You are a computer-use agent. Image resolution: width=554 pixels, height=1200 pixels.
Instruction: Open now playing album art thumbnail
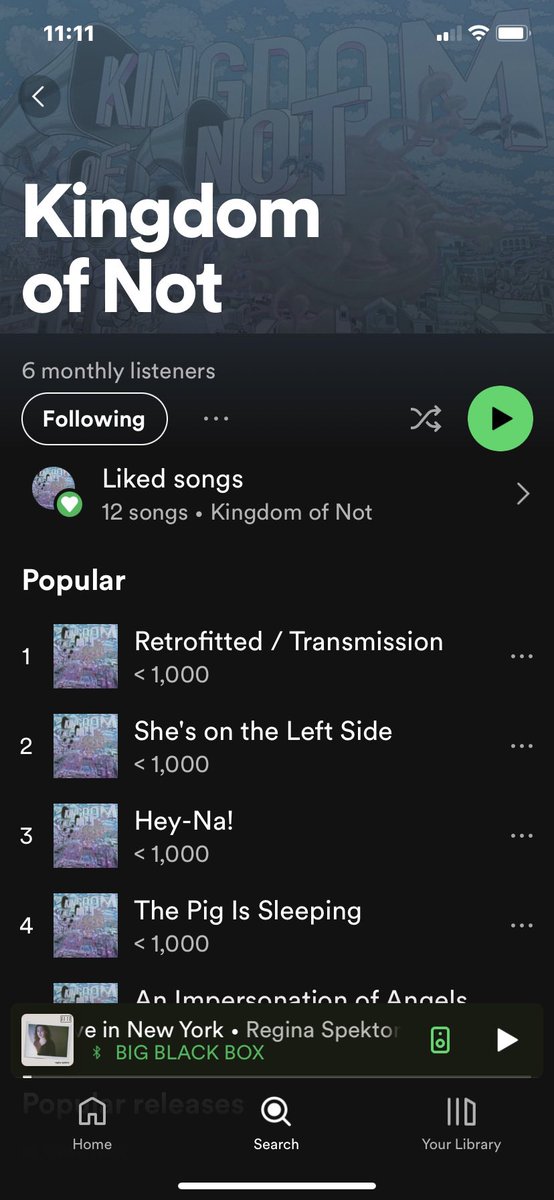point(47,1040)
